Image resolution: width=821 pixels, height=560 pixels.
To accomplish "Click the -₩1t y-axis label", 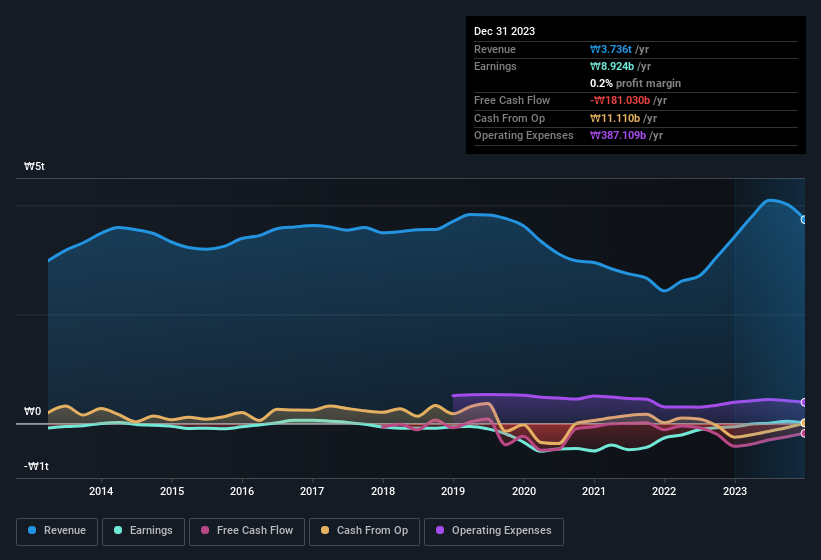I will click(x=36, y=466).
